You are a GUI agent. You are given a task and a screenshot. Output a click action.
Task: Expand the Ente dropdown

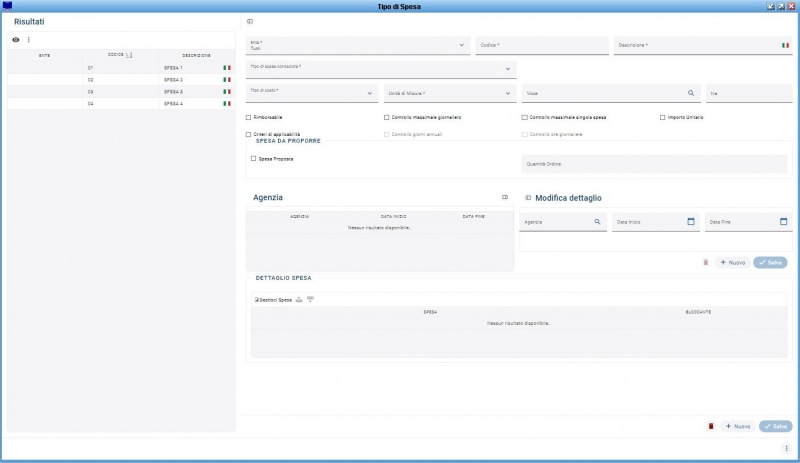click(461, 45)
